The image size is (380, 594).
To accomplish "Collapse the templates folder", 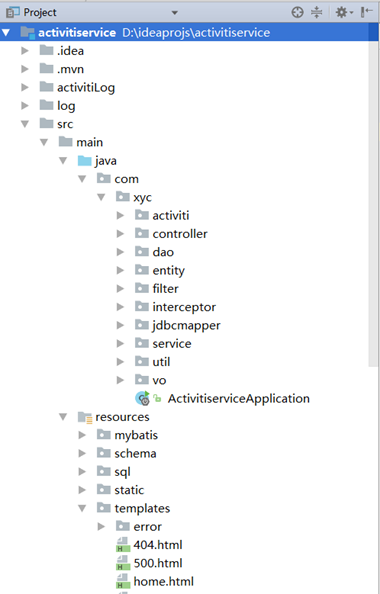I will click(82, 508).
